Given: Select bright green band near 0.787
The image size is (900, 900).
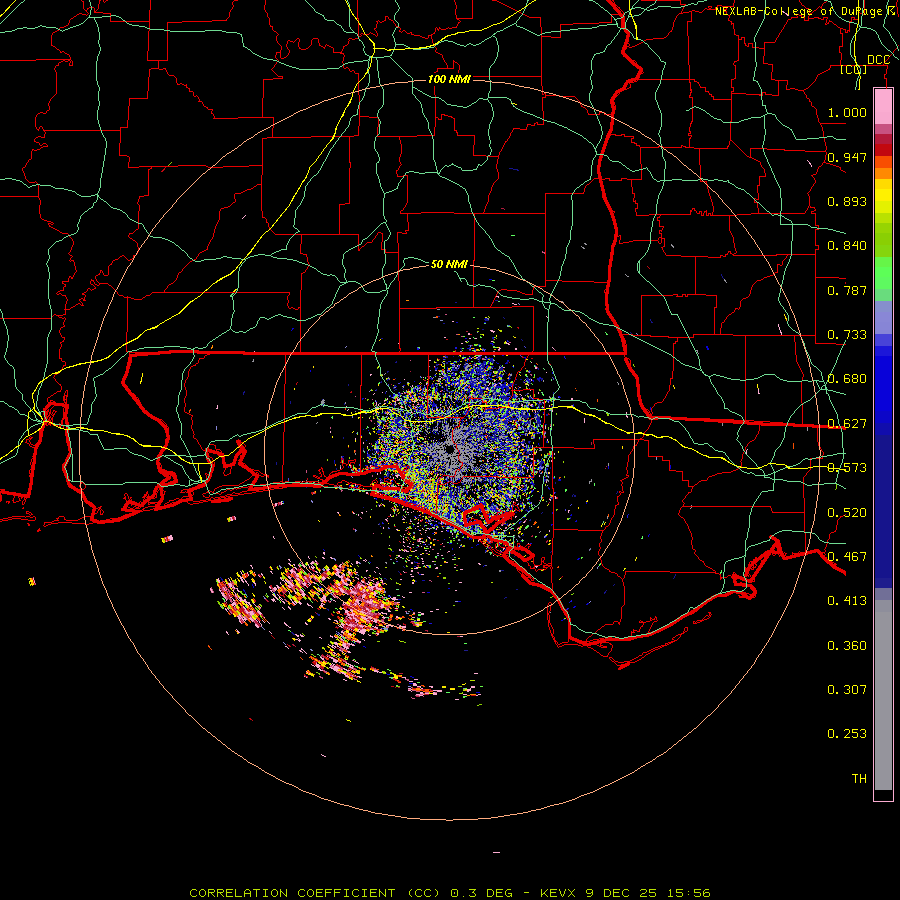Looking at the screenshot, I should [x=883, y=273].
